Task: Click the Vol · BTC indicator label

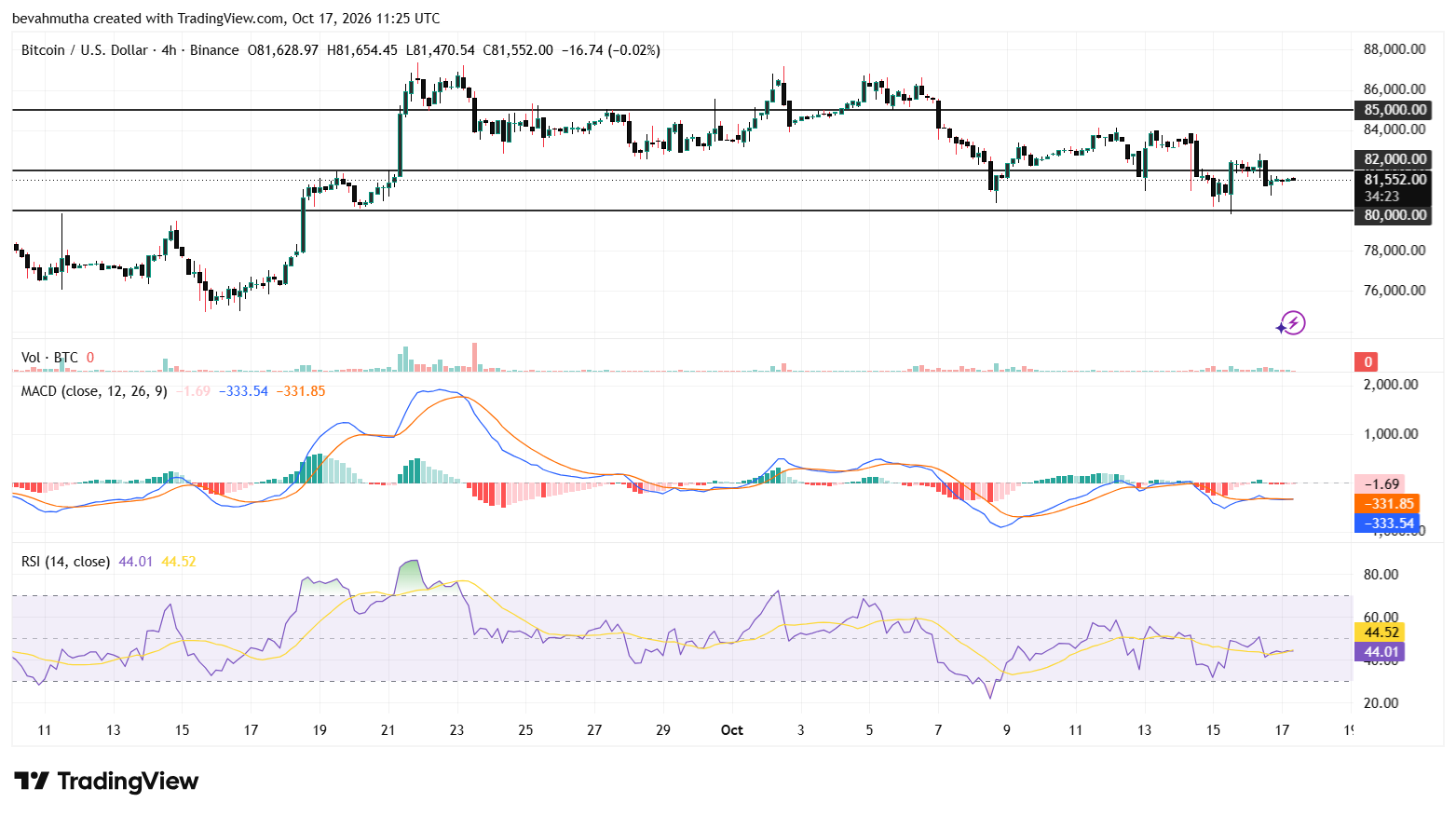Action: pyautogui.click(x=50, y=358)
